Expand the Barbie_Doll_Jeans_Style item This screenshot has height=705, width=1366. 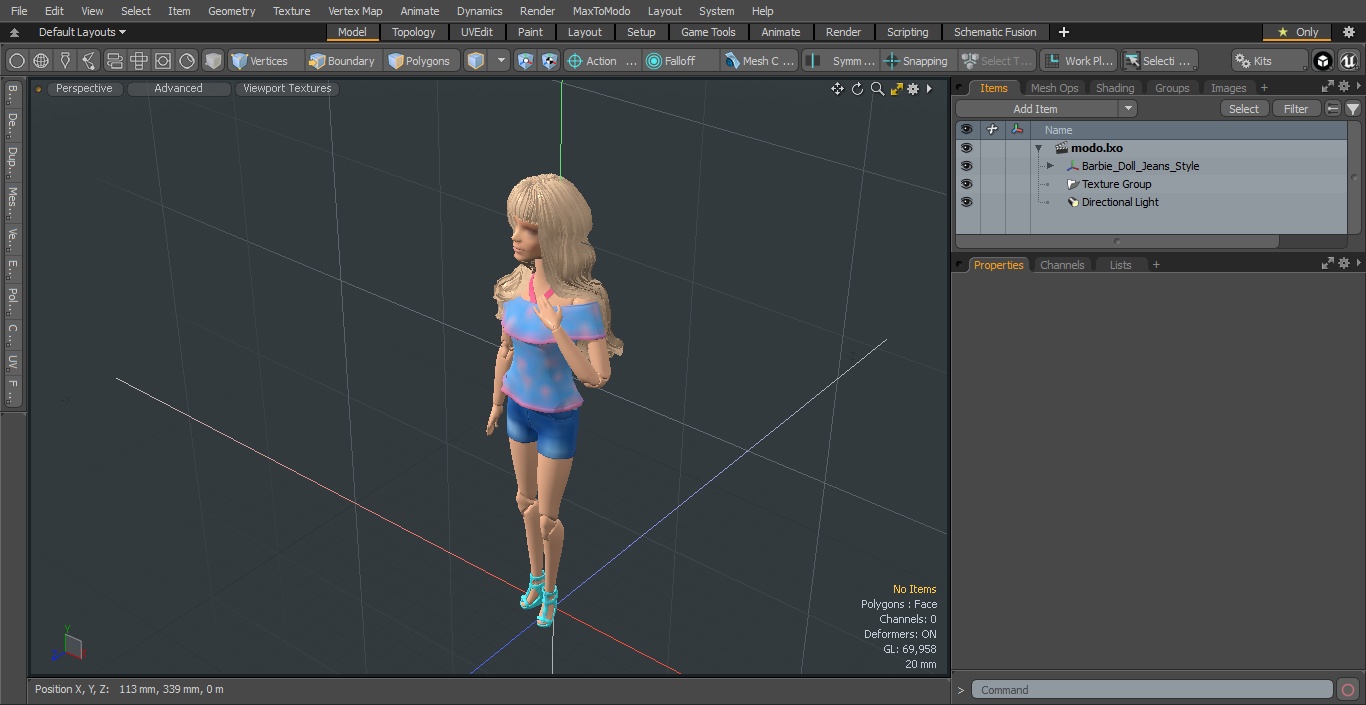1050,166
